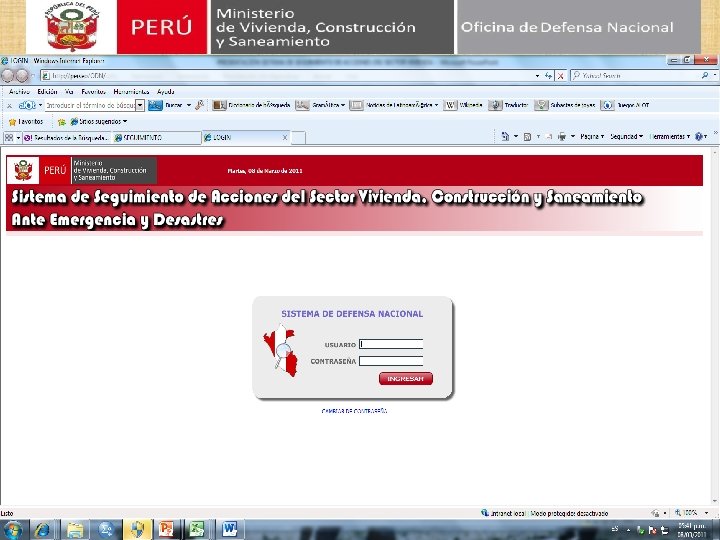Image resolution: width=720 pixels, height=540 pixels.
Task: Open the Edición menu
Action: pos(47,92)
